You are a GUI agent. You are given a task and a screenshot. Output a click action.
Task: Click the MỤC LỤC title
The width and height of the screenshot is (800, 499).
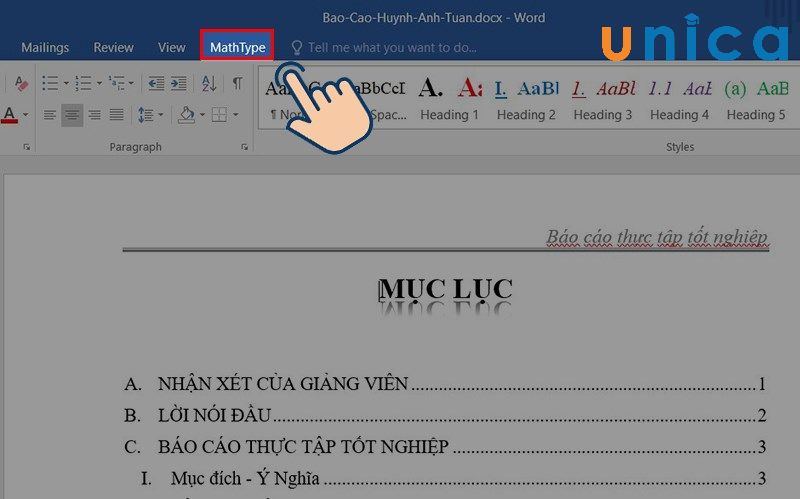pyautogui.click(x=445, y=289)
